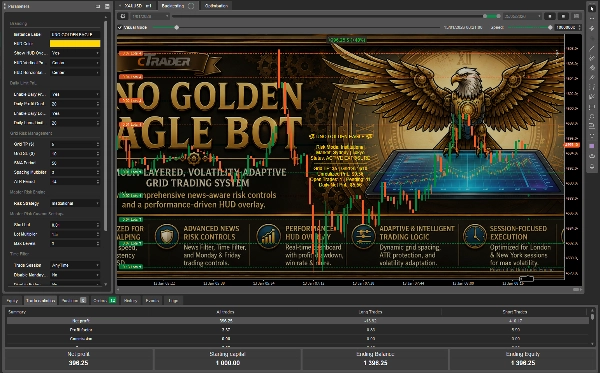Click the Grid TP stepper arrows
The width and height of the screenshot is (600, 373).
tap(98, 144)
